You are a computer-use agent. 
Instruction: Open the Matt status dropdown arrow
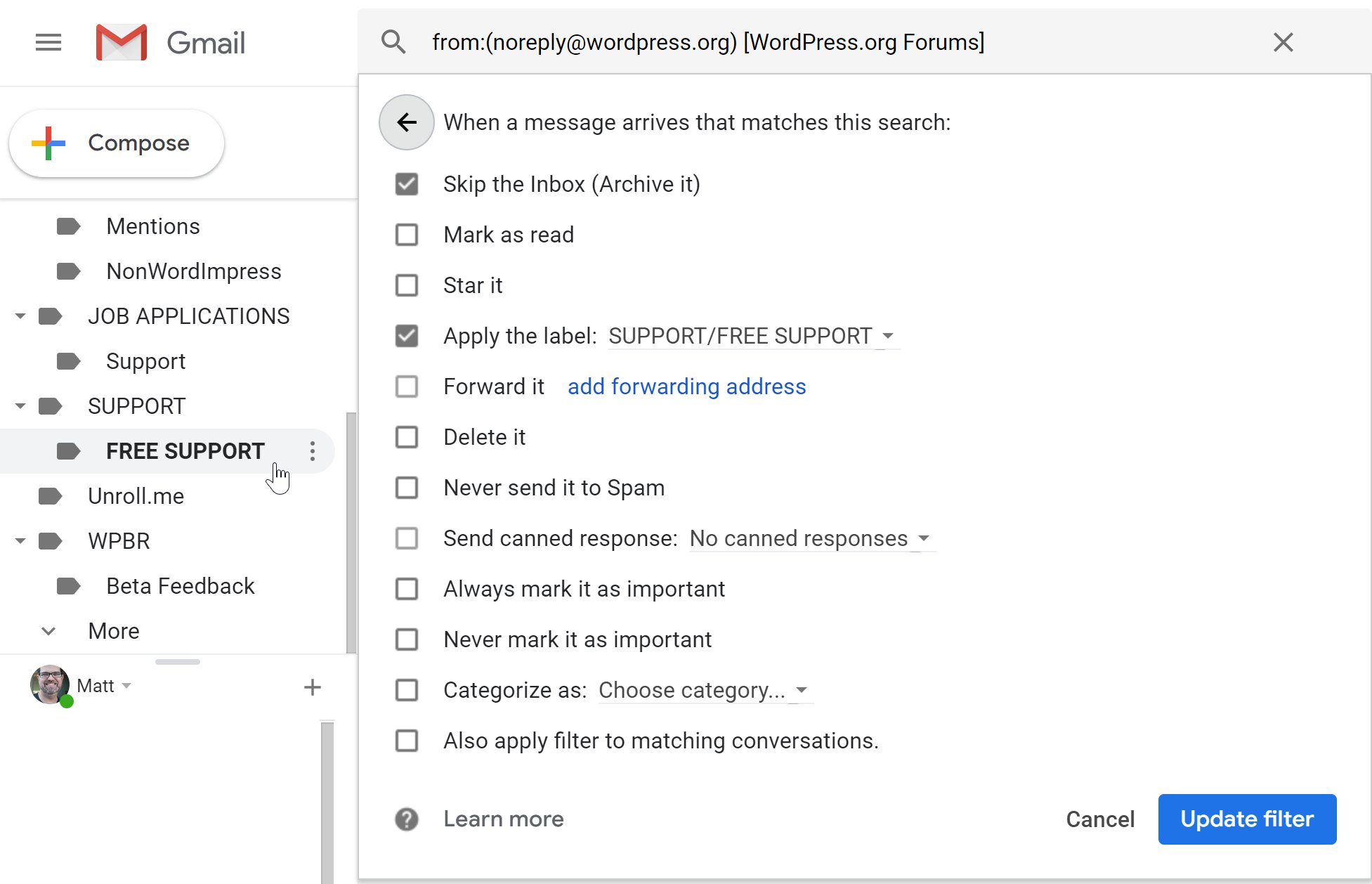tap(126, 686)
